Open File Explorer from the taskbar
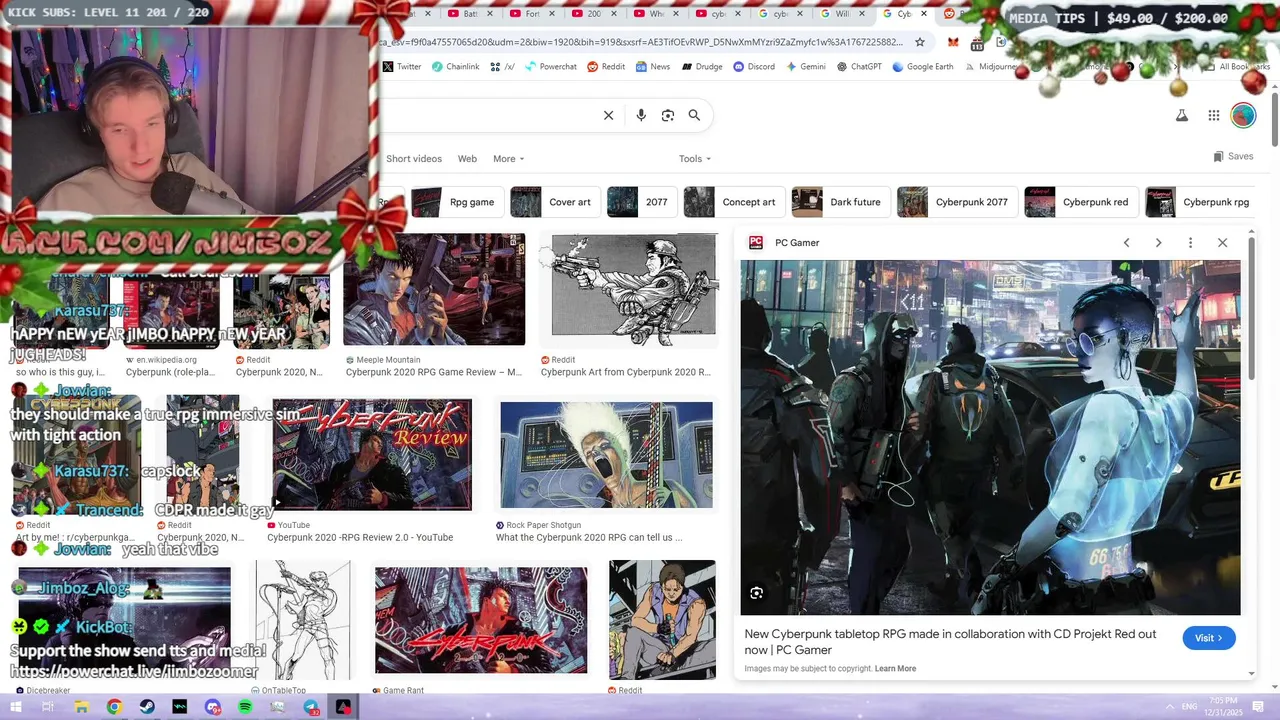This screenshot has height=720, width=1280. point(81,707)
